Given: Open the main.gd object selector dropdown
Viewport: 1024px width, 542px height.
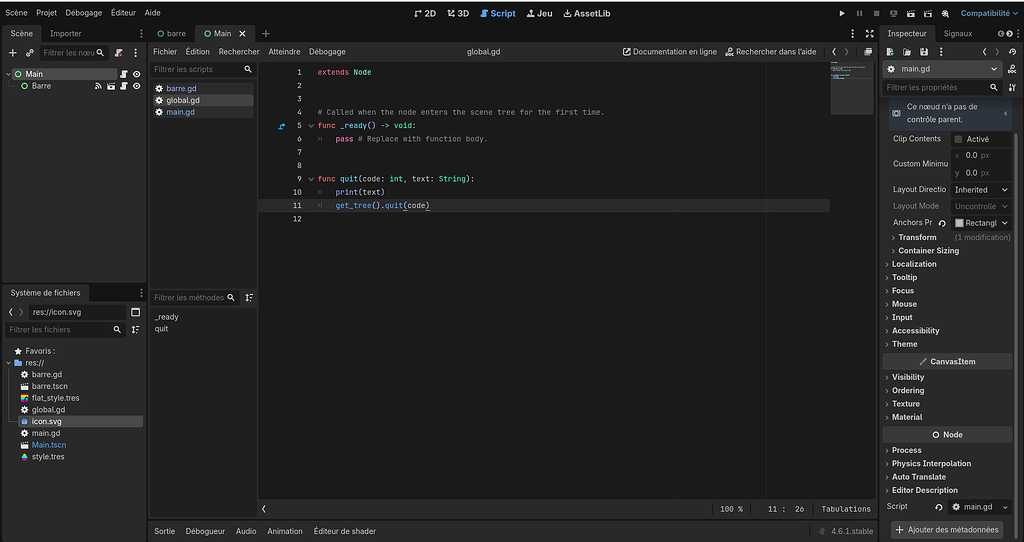Looking at the screenshot, I should [x=944, y=69].
